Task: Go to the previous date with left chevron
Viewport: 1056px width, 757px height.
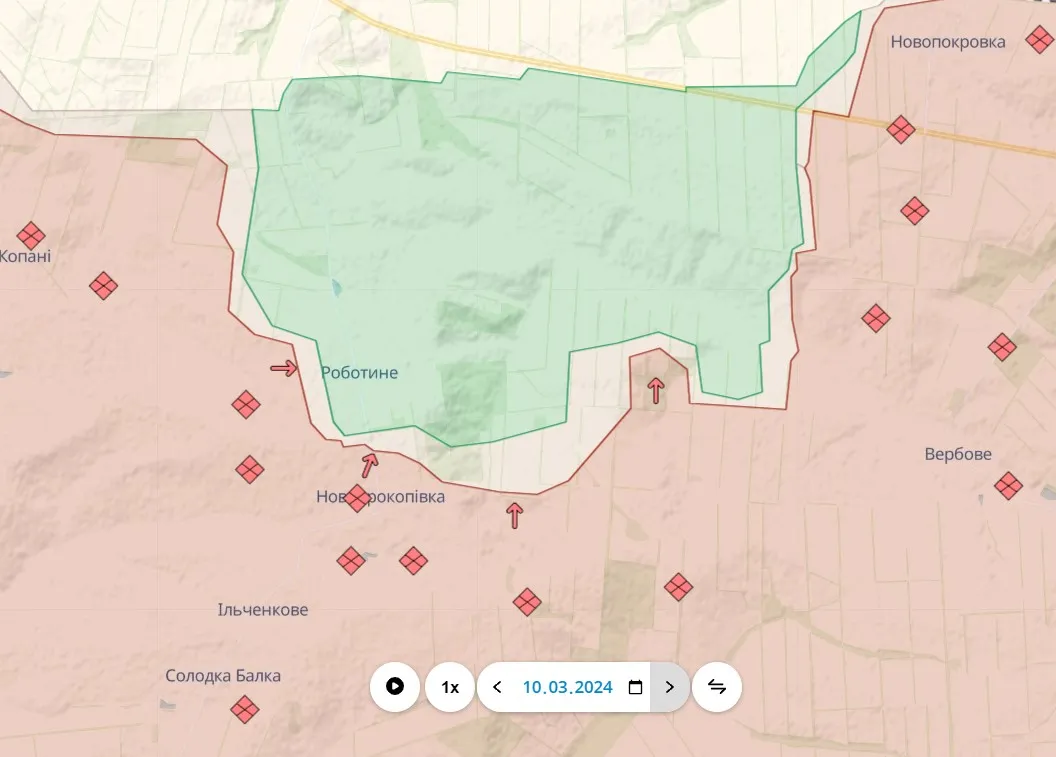Action: coord(497,687)
